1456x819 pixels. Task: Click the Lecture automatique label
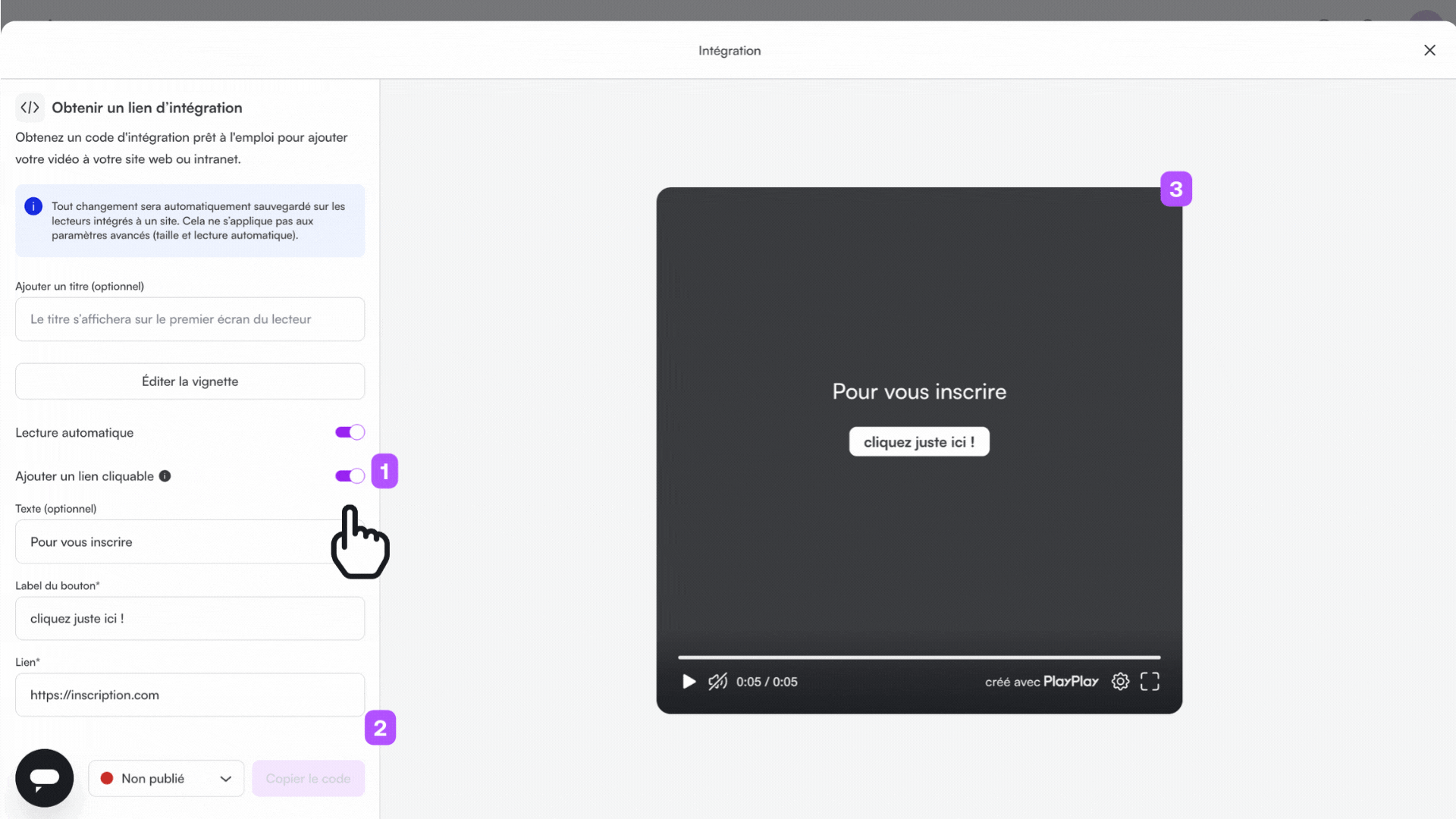[74, 433]
